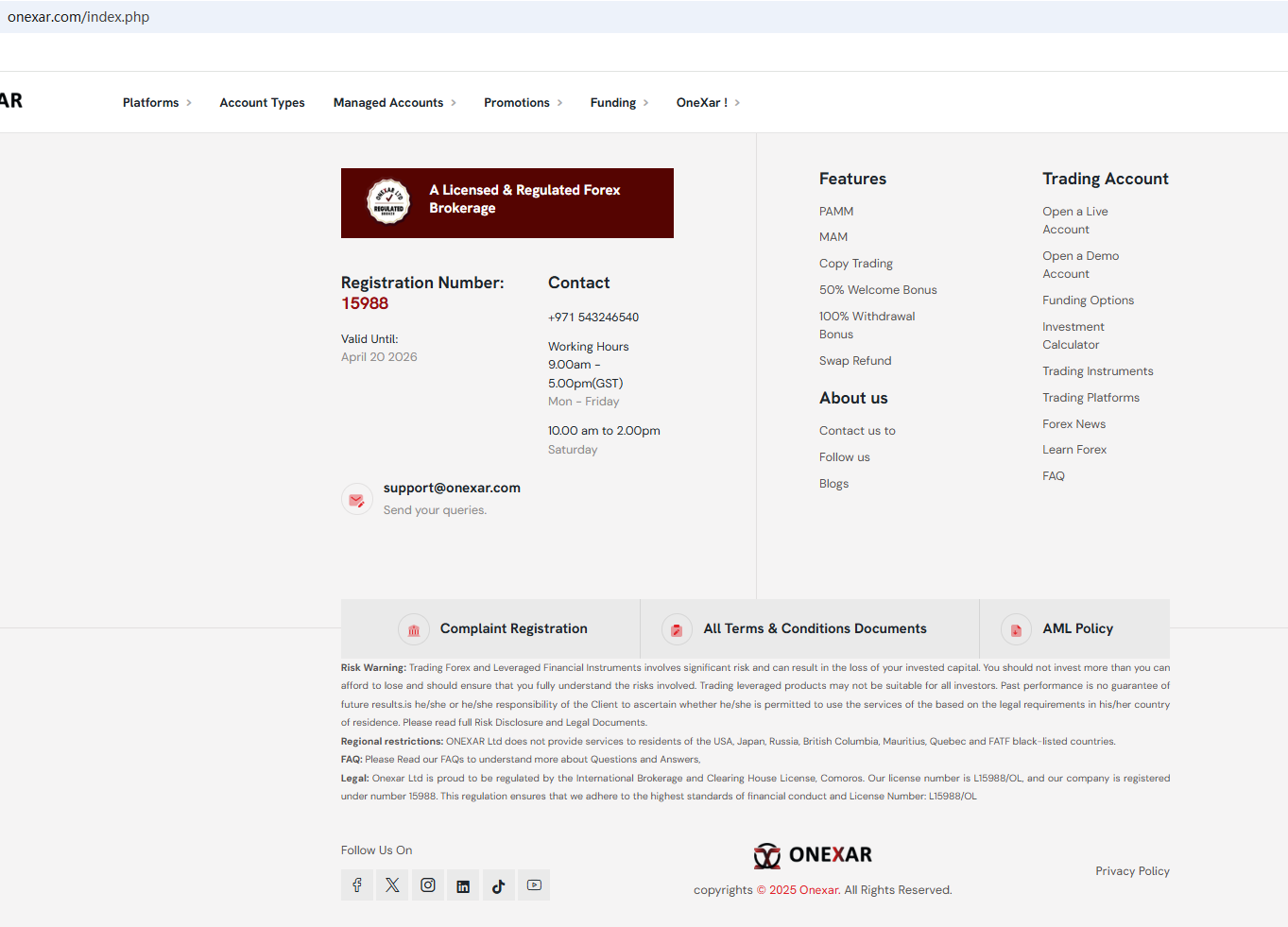Viewport: 1288px width, 927px height.
Task: Open the Managed Accounts navigation item
Action: [388, 103]
